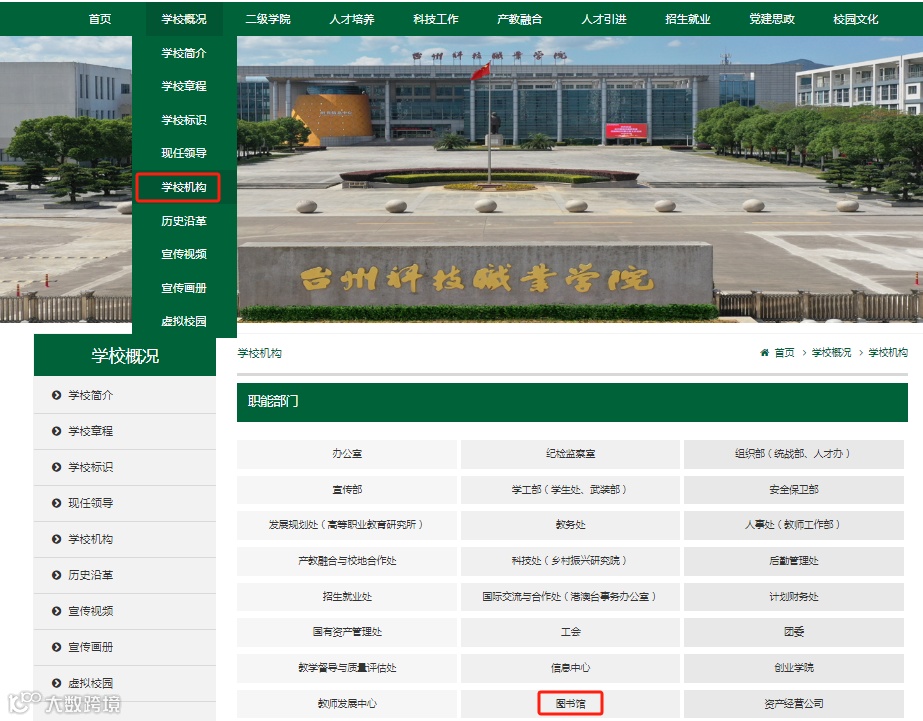Open 组织部（统战部、人才办）department
This screenshot has width=923, height=721.
click(x=793, y=454)
